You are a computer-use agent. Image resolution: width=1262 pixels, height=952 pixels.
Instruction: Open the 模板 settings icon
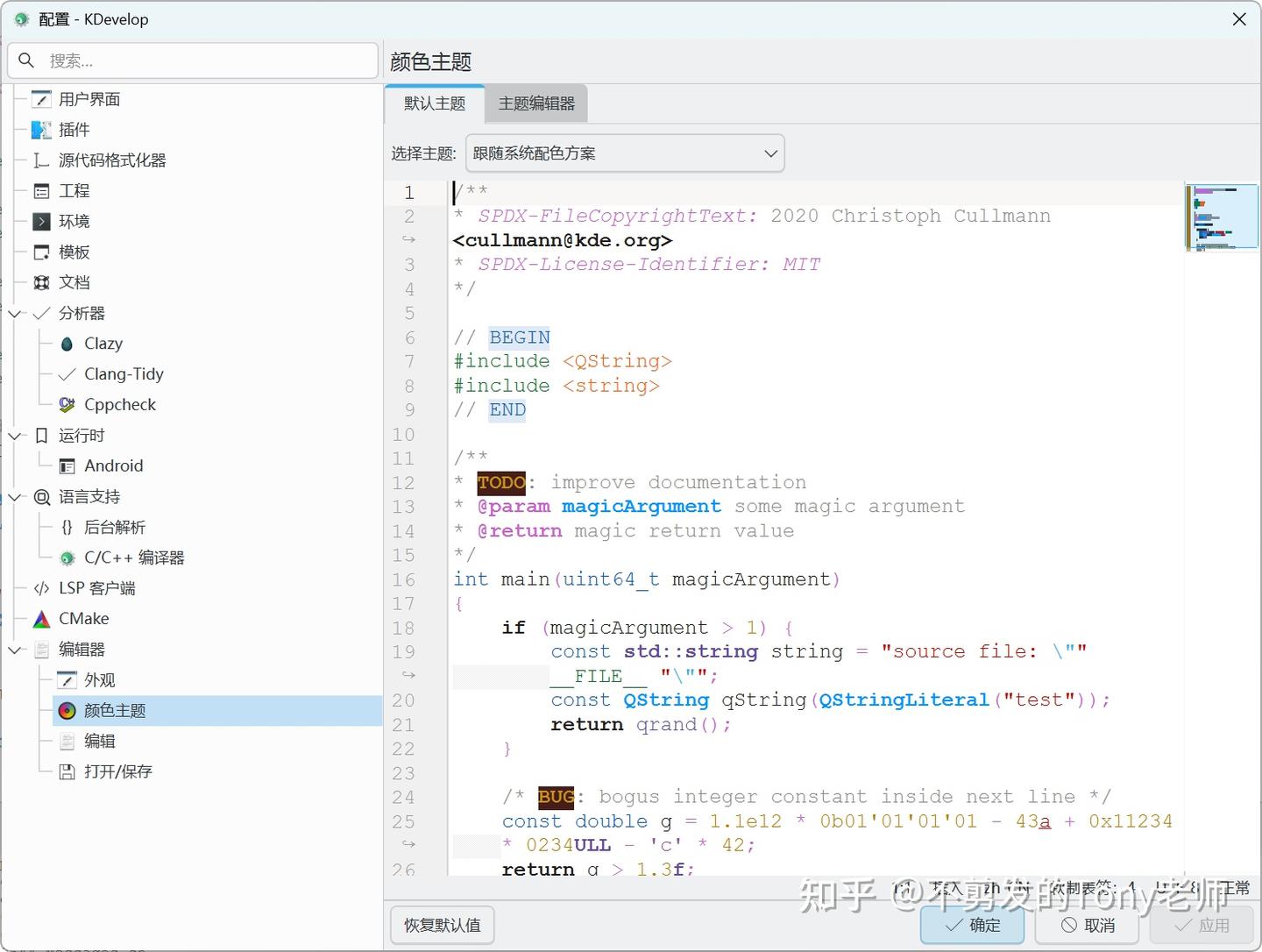pos(40,252)
